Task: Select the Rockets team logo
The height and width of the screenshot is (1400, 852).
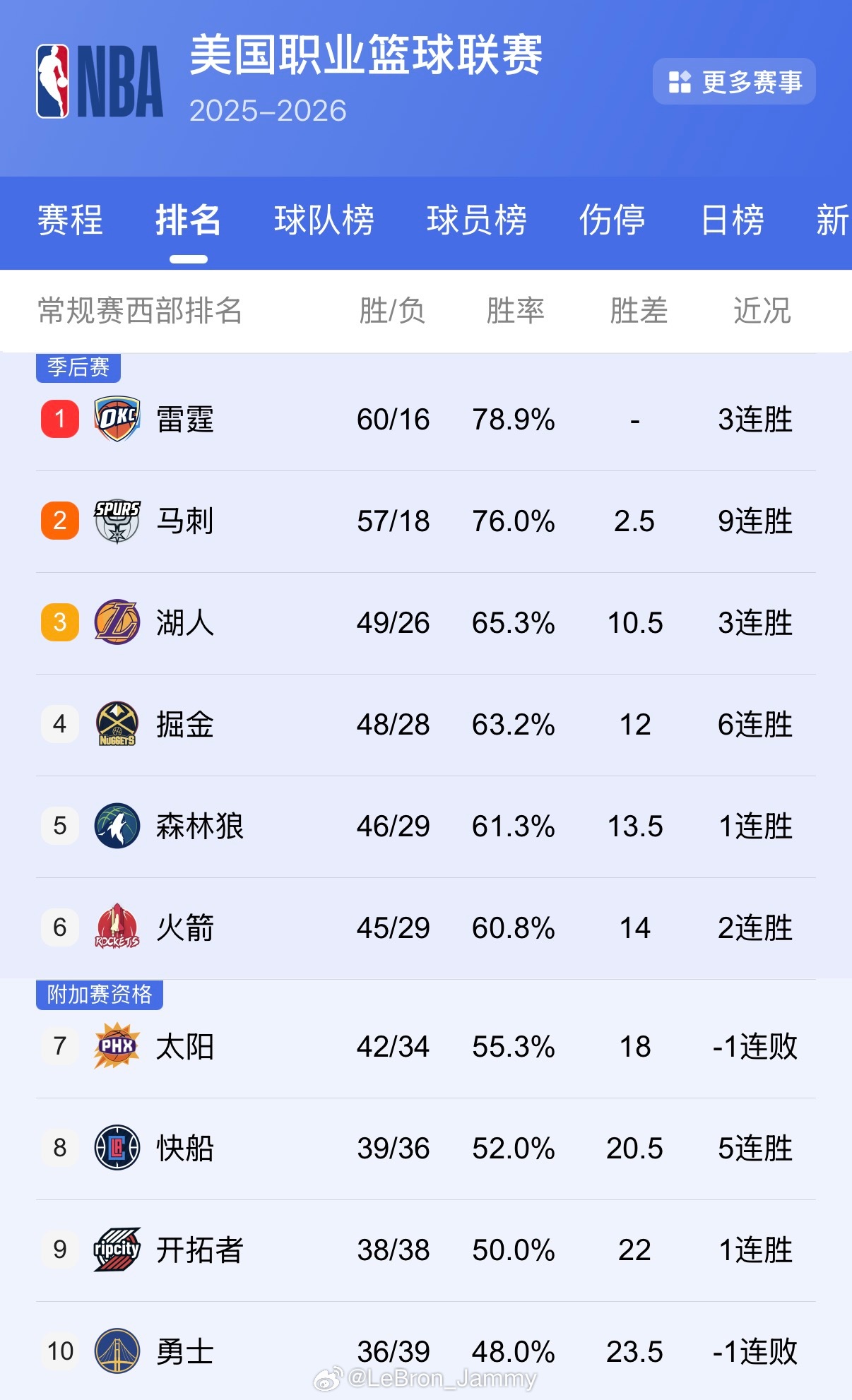Action: point(114,929)
